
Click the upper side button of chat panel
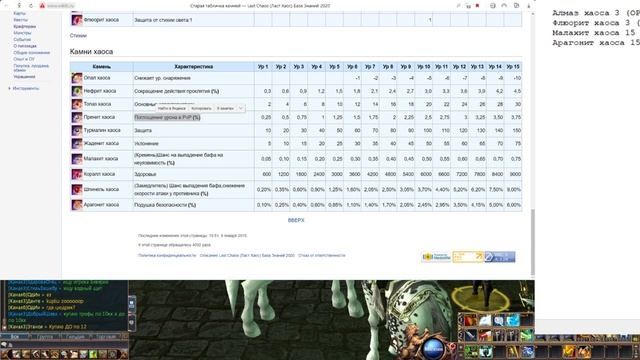[132, 304]
